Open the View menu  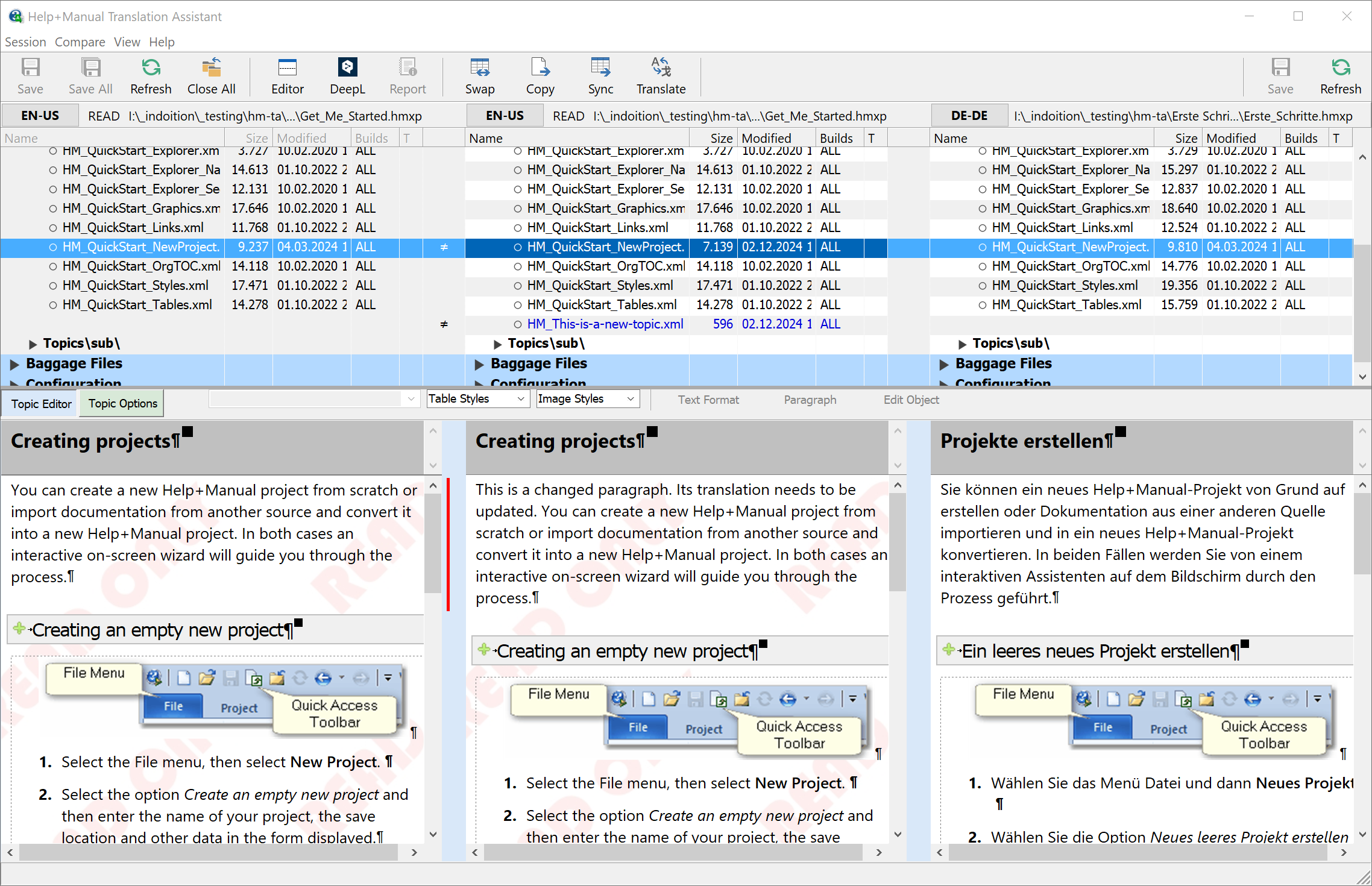[127, 42]
